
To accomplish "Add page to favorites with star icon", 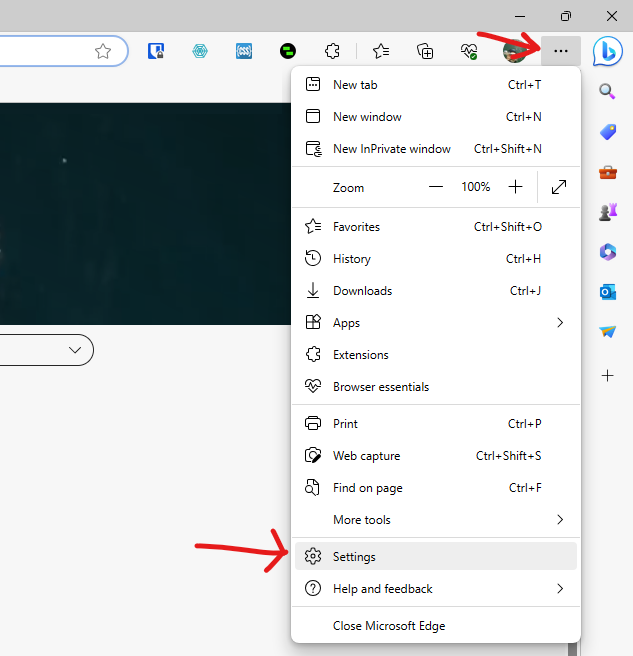I will (103, 51).
